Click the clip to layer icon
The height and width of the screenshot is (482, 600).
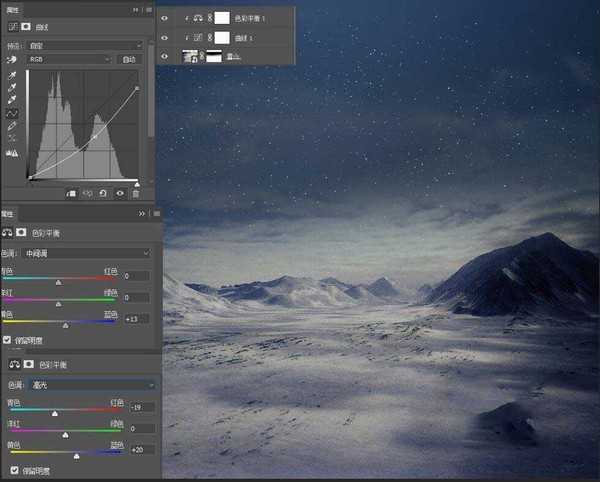pyautogui.click(x=71, y=193)
